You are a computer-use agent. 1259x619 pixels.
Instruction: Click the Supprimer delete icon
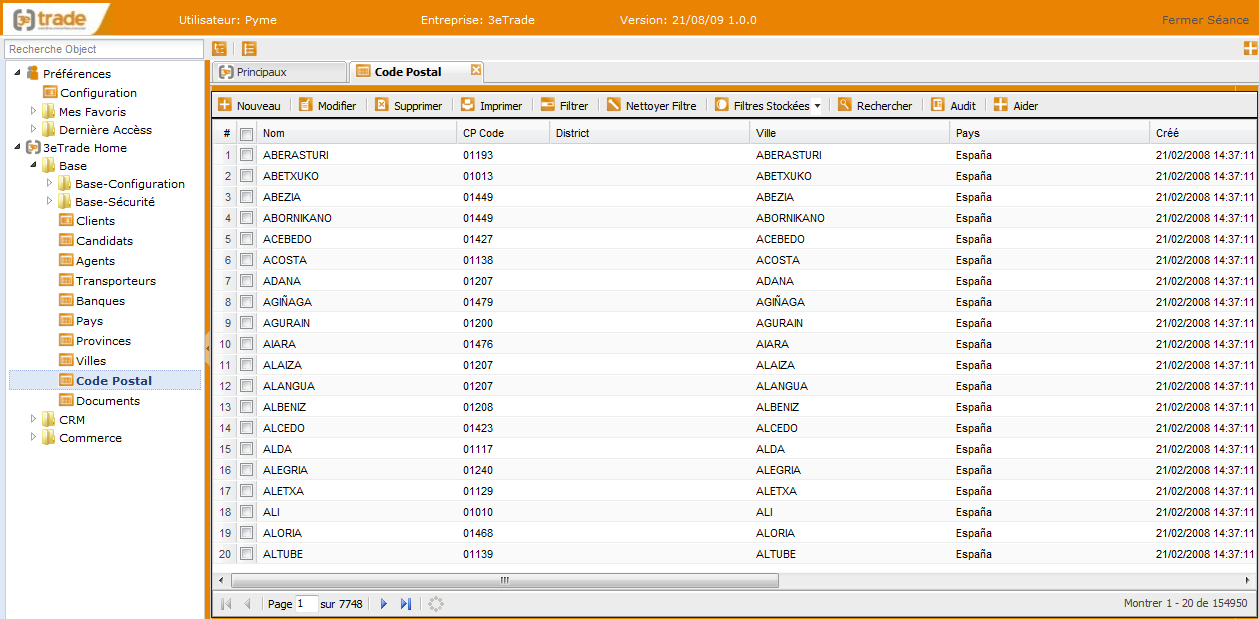point(382,105)
